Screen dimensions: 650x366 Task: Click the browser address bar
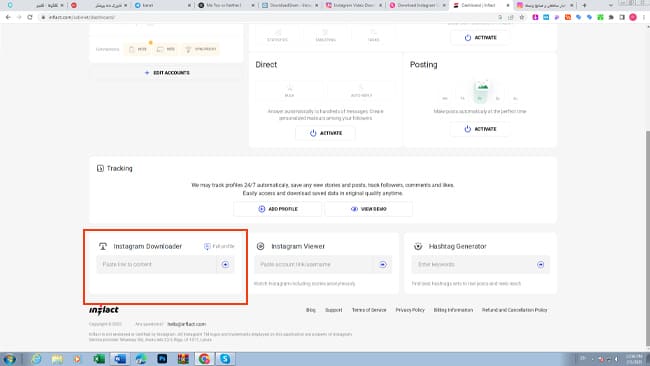click(x=265, y=17)
